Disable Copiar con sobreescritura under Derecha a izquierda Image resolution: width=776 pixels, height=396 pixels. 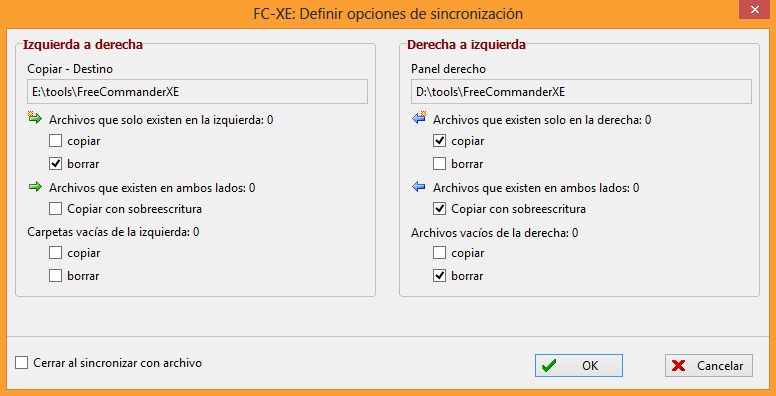[439, 209]
